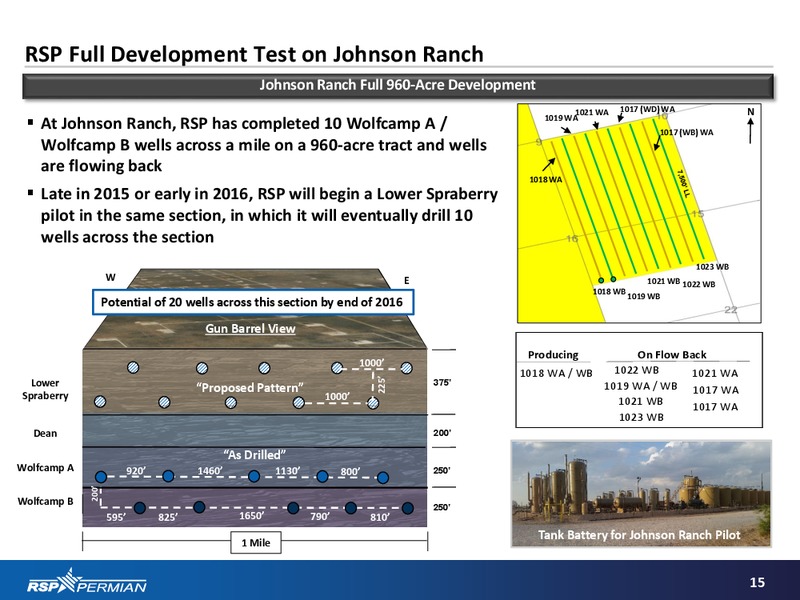Click the 'As Drilled' label

coord(255,455)
